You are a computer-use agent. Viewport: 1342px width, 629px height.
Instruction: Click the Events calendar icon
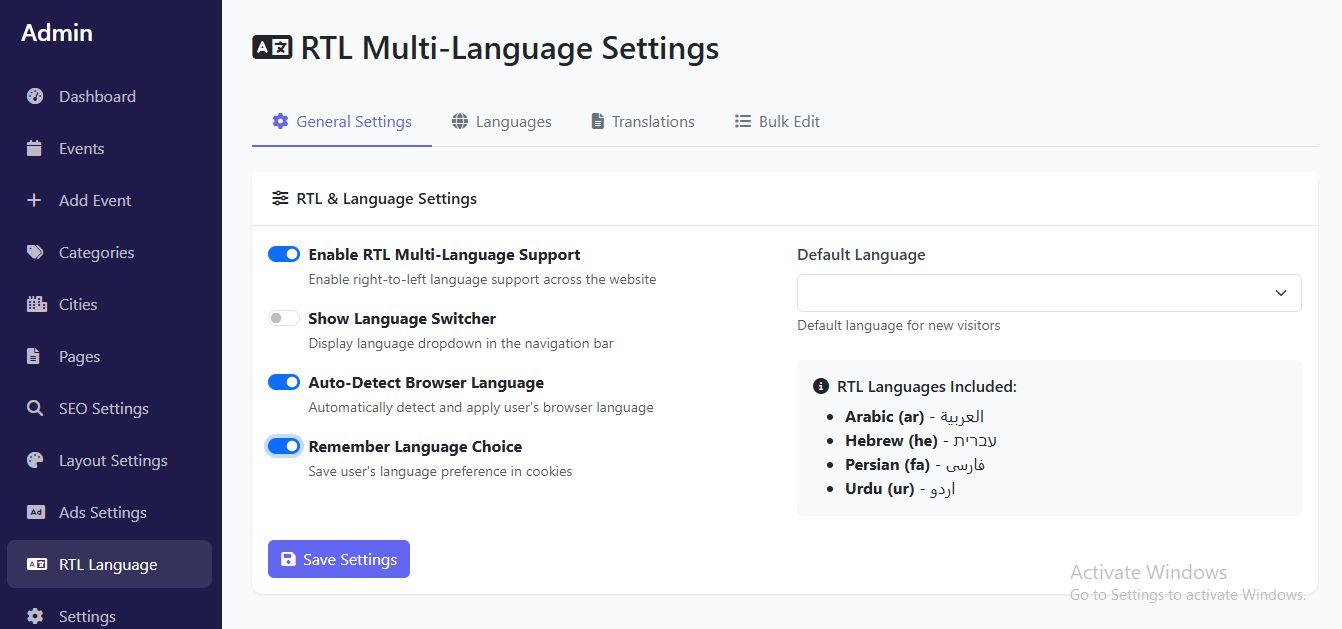coord(35,149)
